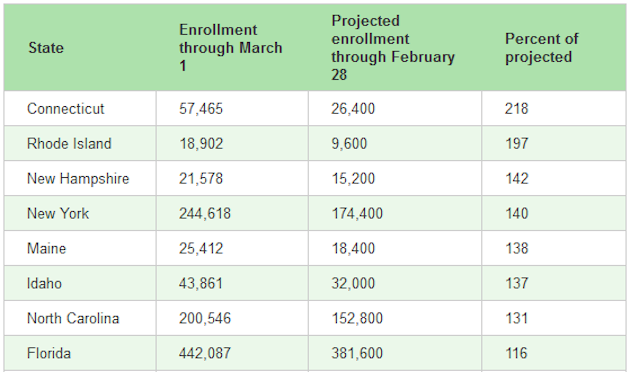This screenshot has height=372, width=630.
Task: Click the New Hampshire state cell
Action: 78,179
